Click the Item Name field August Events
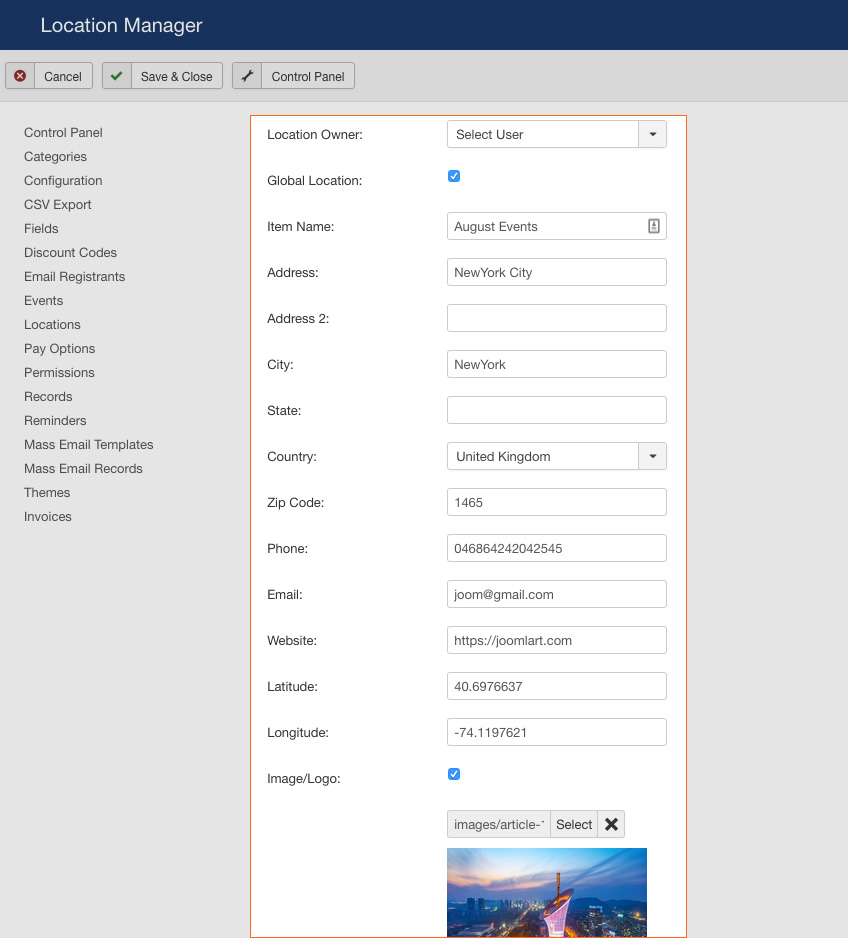The height and width of the screenshot is (938, 848). pyautogui.click(x=557, y=226)
